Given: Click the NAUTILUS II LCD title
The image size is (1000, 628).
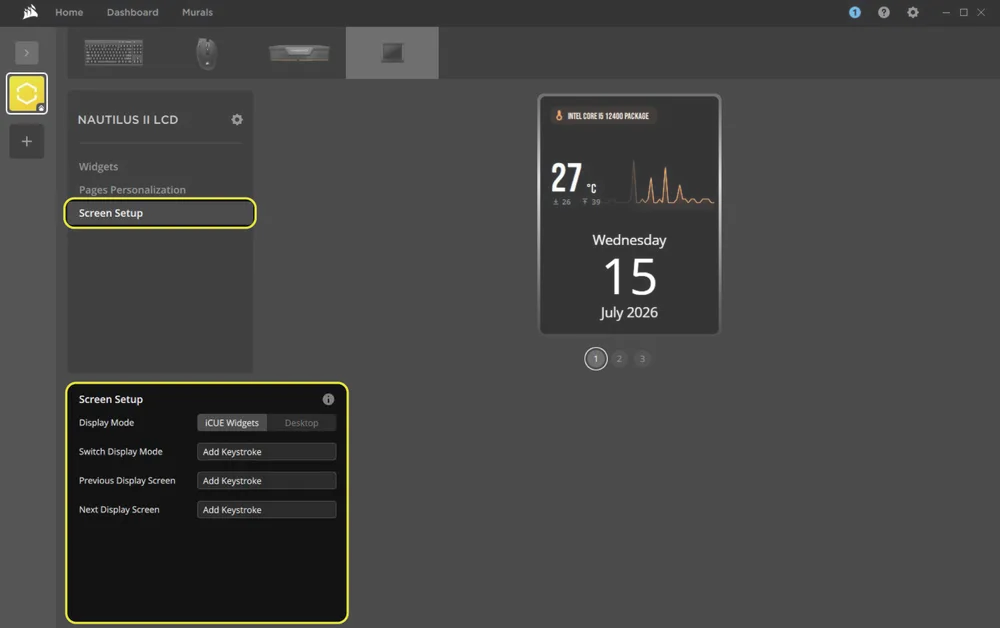Looking at the screenshot, I should coord(128,120).
